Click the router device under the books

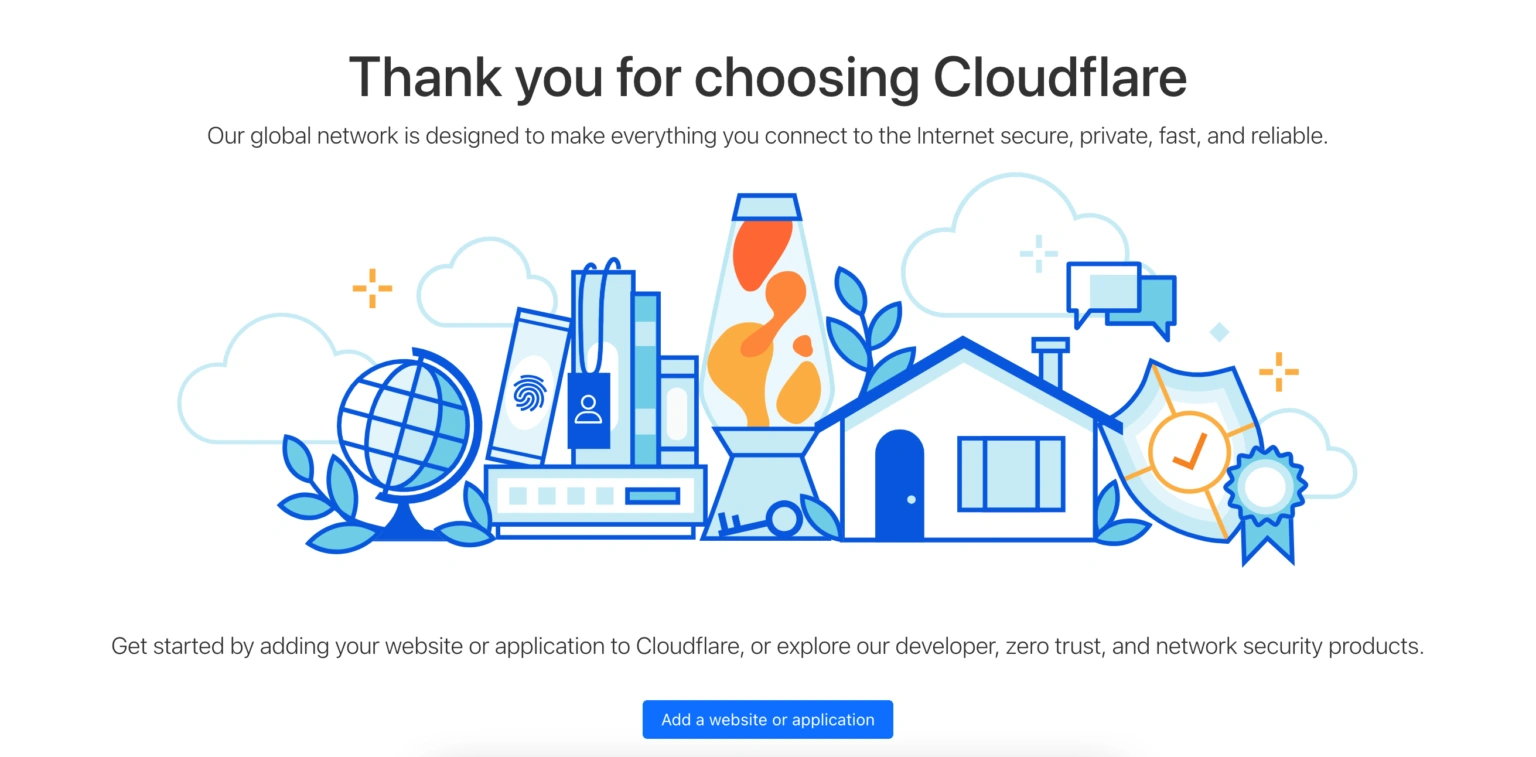(595, 496)
